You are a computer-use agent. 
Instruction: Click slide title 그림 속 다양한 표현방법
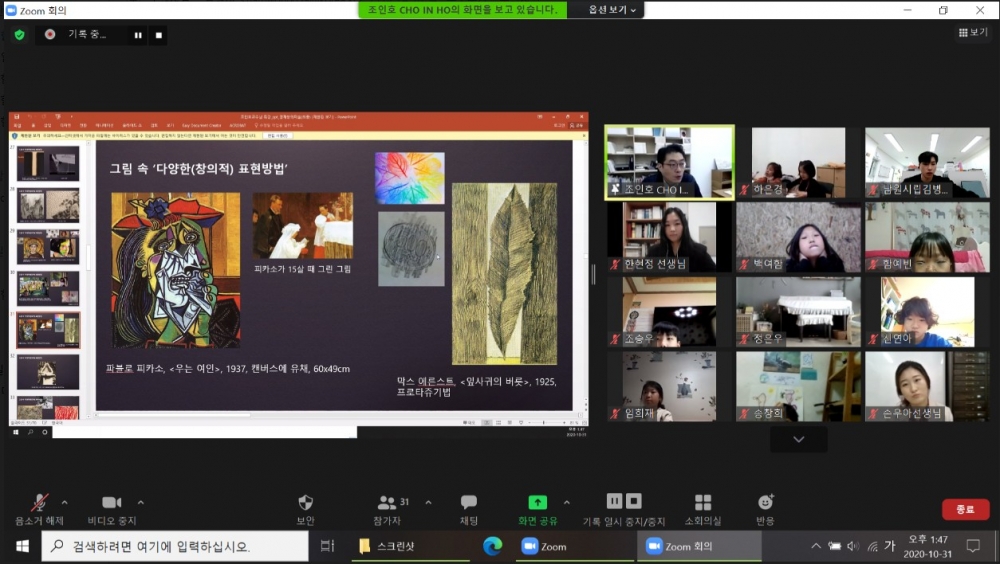(198, 168)
